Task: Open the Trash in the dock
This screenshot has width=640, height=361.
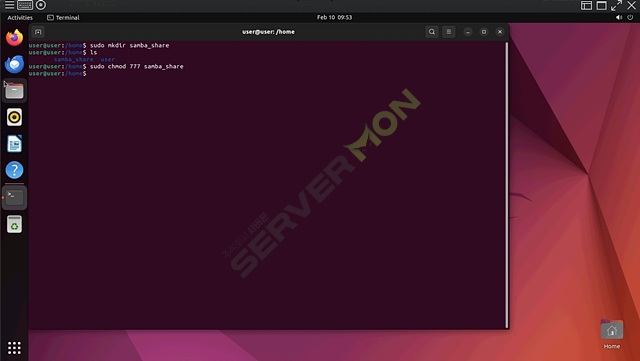Action: pyautogui.click(x=14, y=224)
